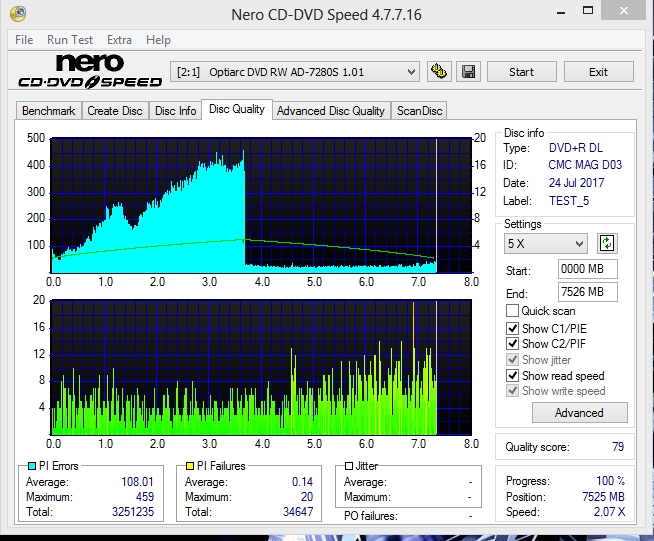Click PI Errors total 3251235
The height and width of the screenshot is (541, 654).
(133, 512)
